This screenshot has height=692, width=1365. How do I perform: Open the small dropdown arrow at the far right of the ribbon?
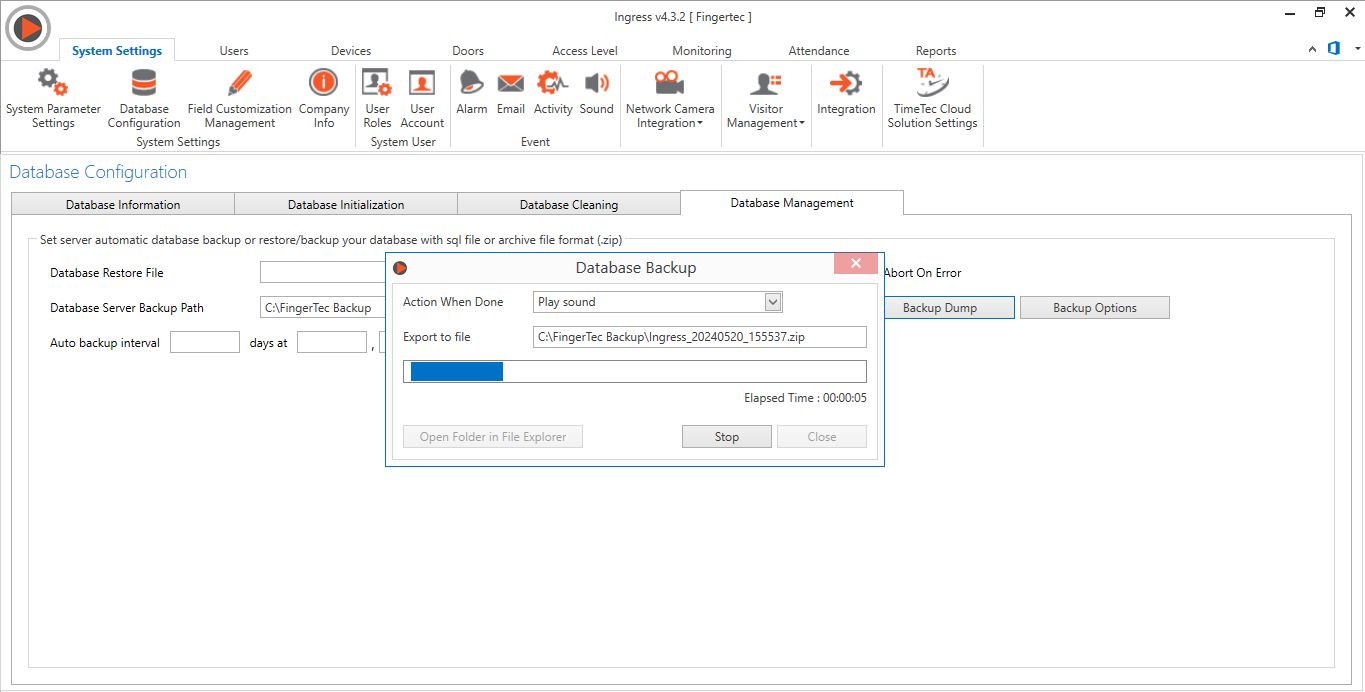(1357, 49)
